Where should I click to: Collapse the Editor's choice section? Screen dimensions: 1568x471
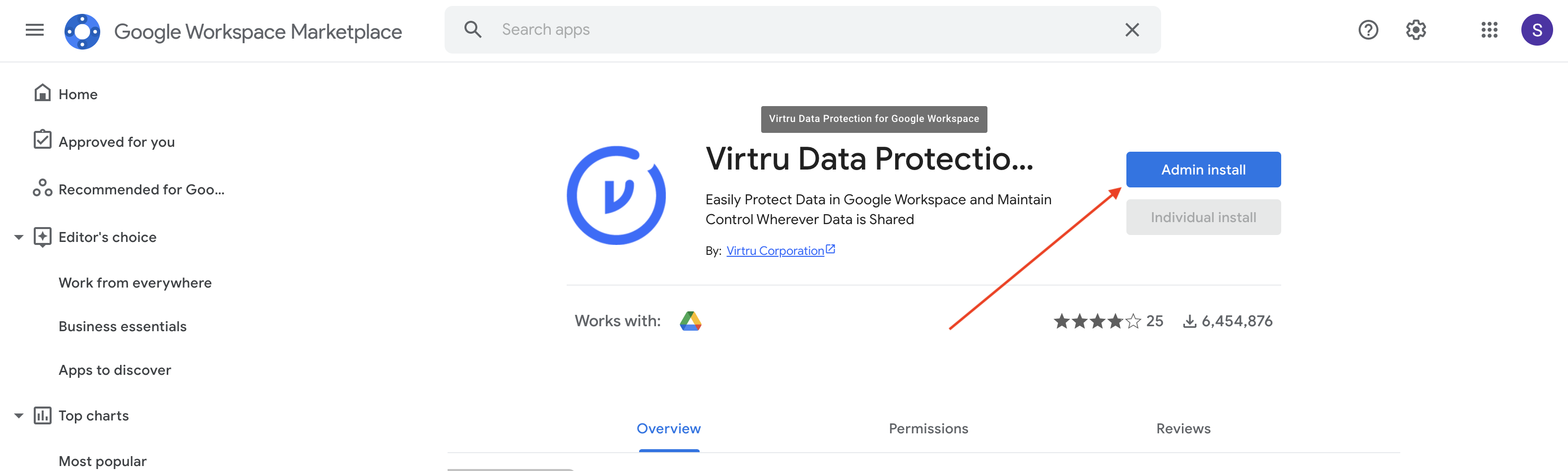click(18, 236)
